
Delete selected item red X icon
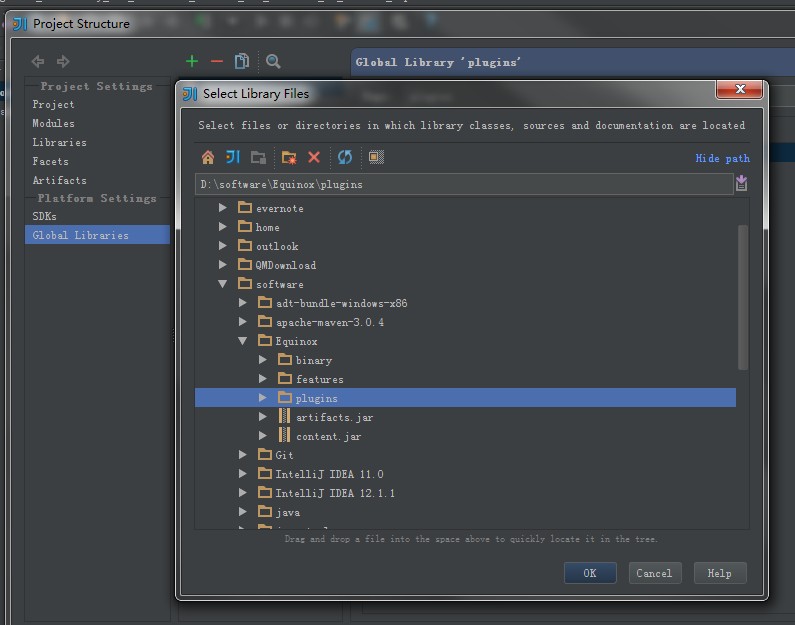coord(314,158)
